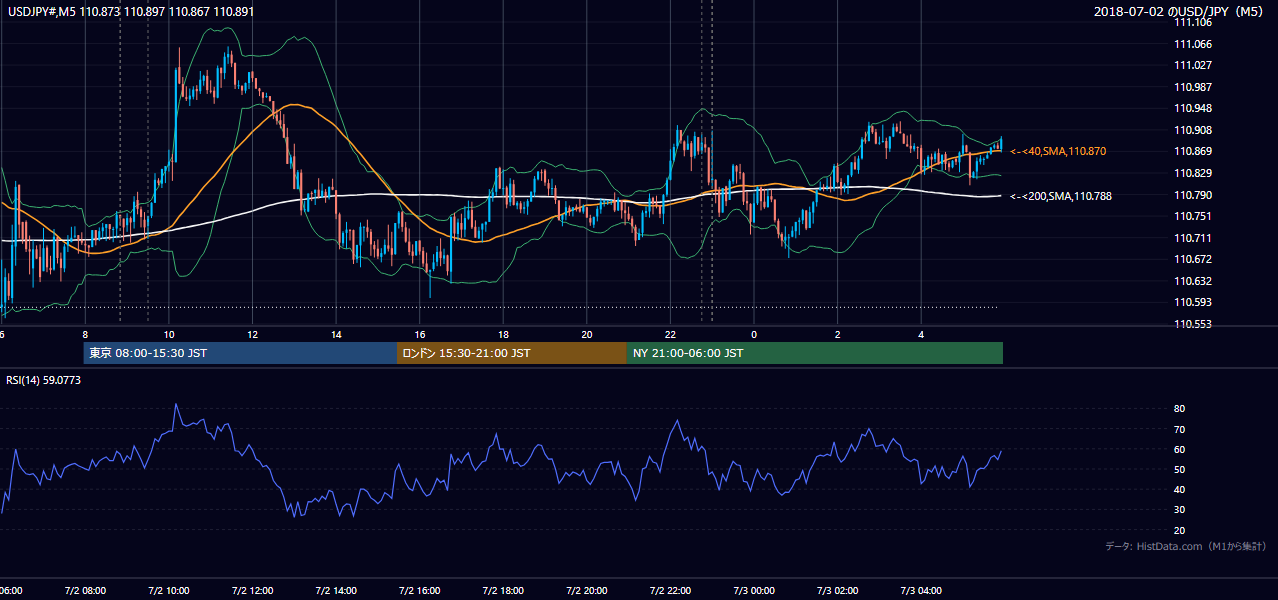
Task: Click the USDJPY#,M5 price header text
Action: point(130,11)
